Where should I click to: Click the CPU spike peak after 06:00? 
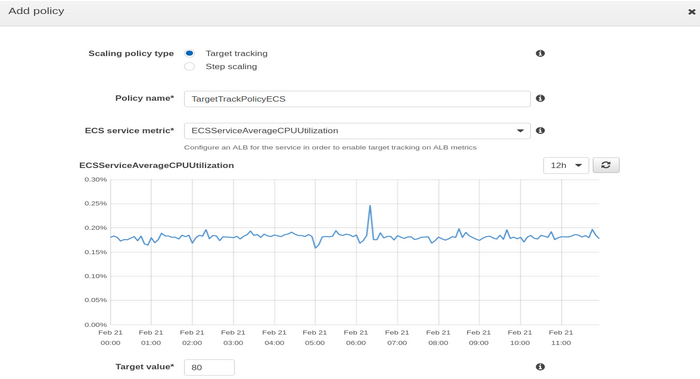point(370,206)
